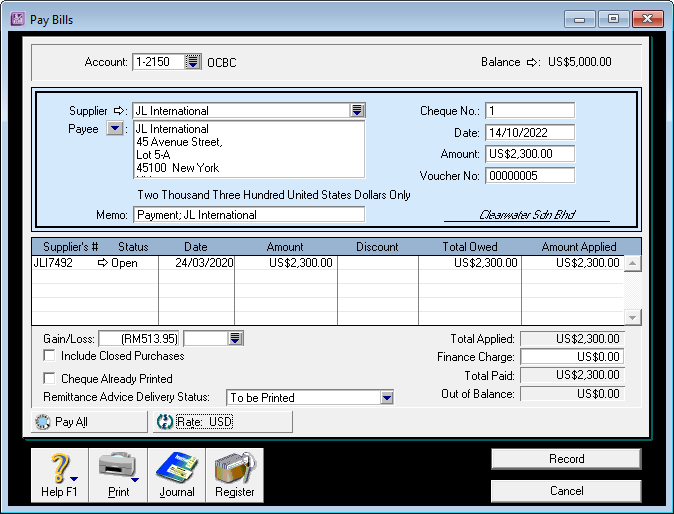Viewport: 674px width, 514px height.
Task: Tick Cheque Already Printed checkbox
Action: point(50,379)
